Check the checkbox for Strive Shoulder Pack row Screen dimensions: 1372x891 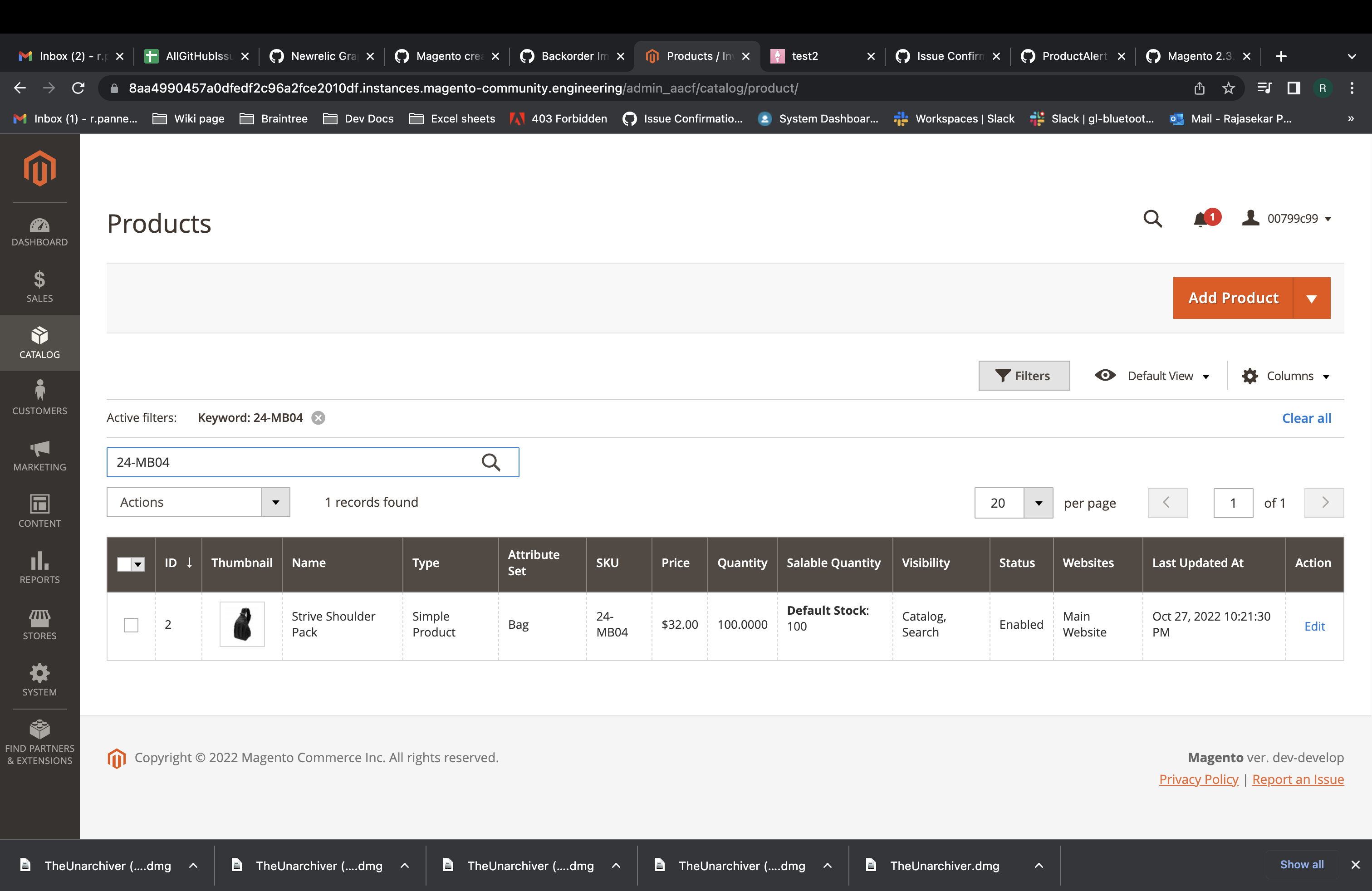click(131, 625)
